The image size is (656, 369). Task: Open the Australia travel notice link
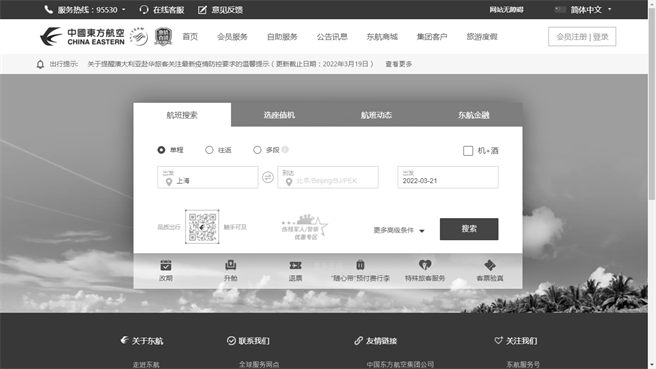coord(230,64)
